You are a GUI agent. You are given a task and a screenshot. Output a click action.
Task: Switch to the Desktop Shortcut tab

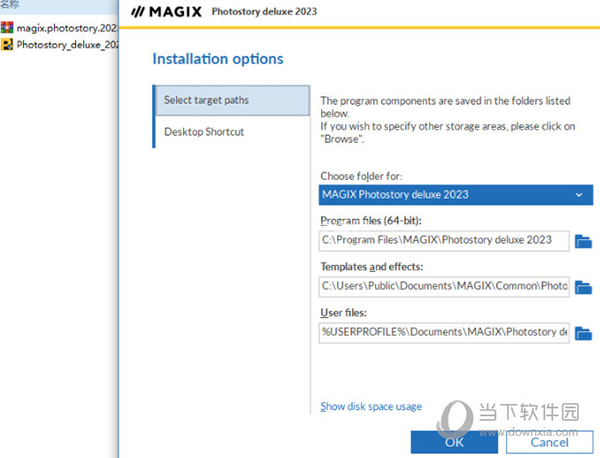point(233,132)
